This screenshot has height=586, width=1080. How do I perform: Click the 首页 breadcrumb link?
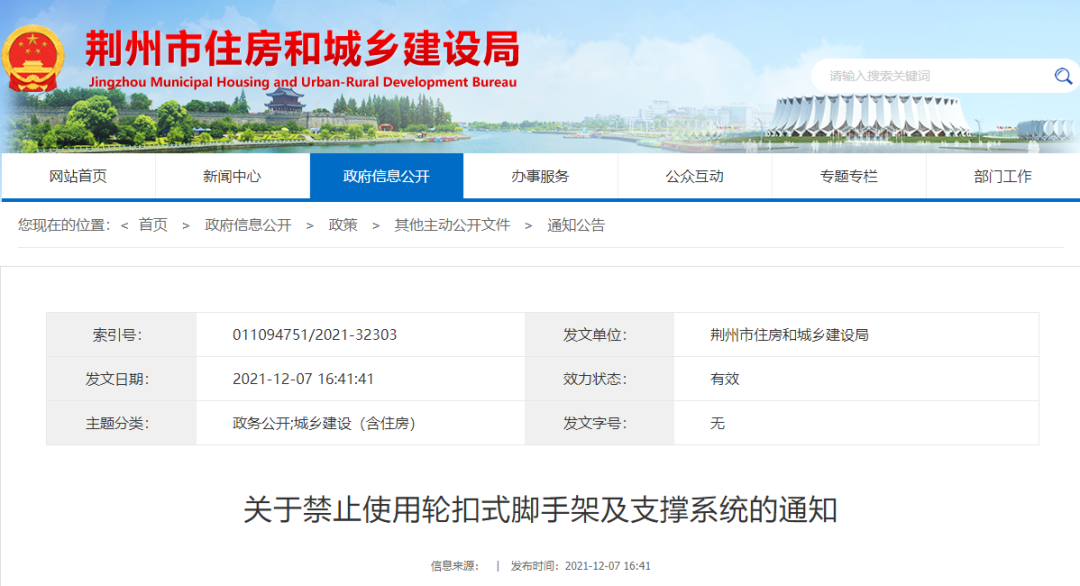(x=153, y=225)
